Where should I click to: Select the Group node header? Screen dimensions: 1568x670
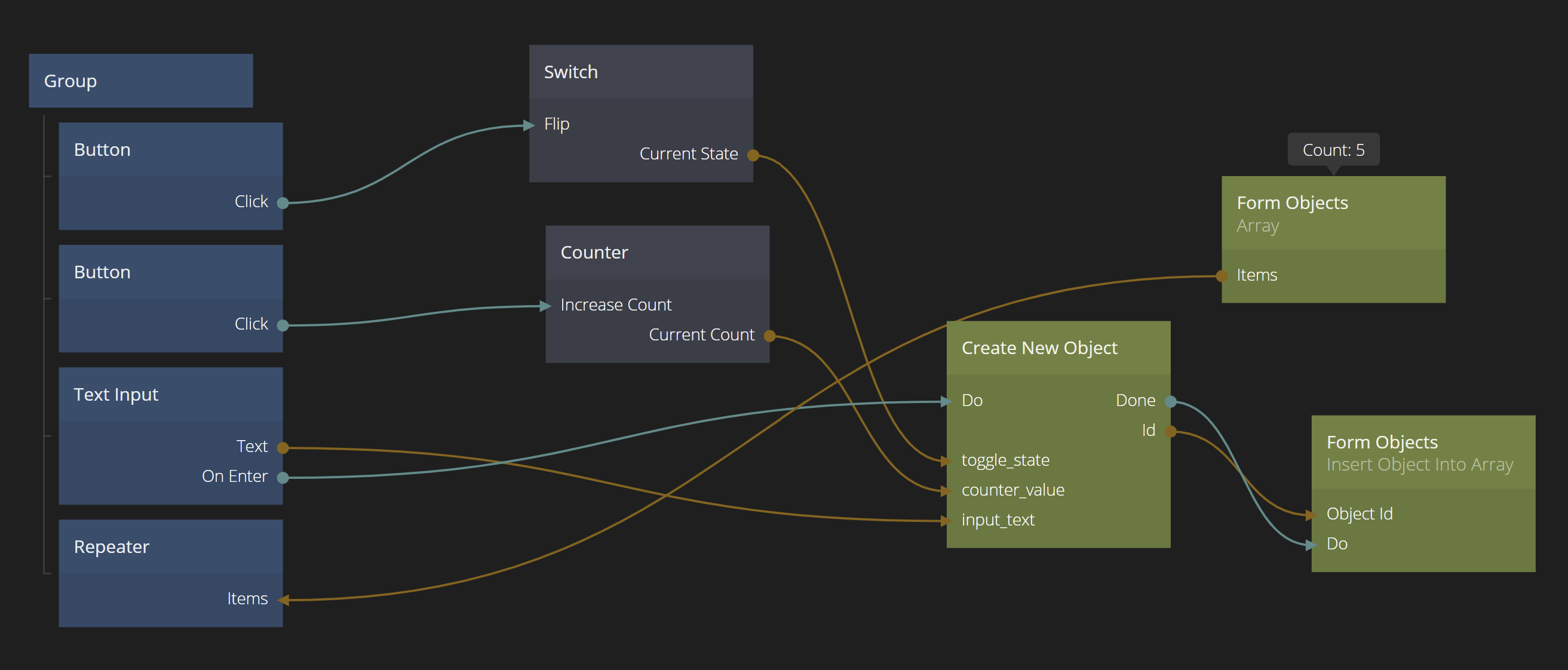(140, 81)
